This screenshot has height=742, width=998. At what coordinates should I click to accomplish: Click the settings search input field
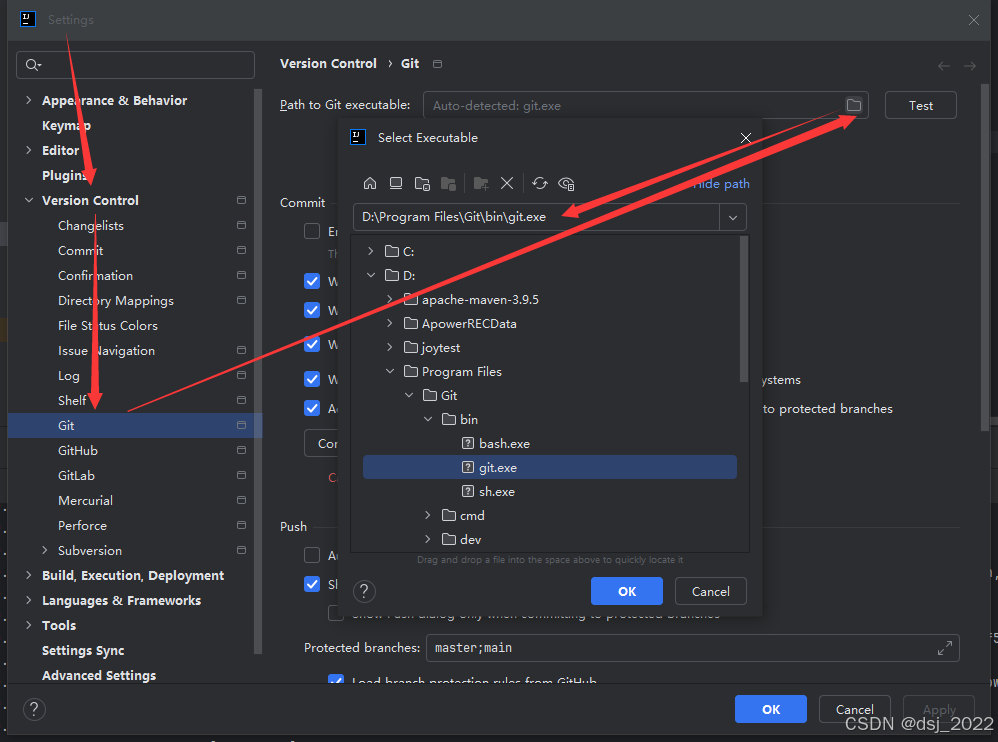pos(136,65)
